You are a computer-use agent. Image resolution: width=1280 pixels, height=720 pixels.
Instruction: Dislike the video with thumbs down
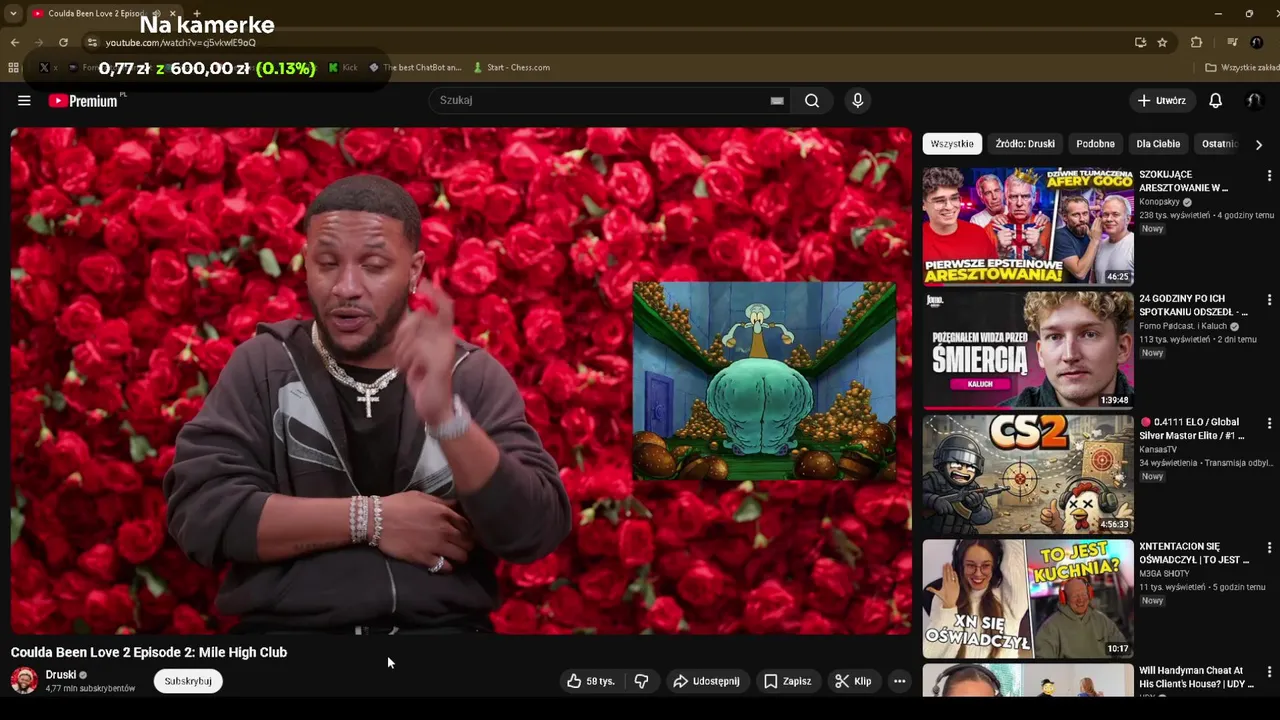click(641, 681)
